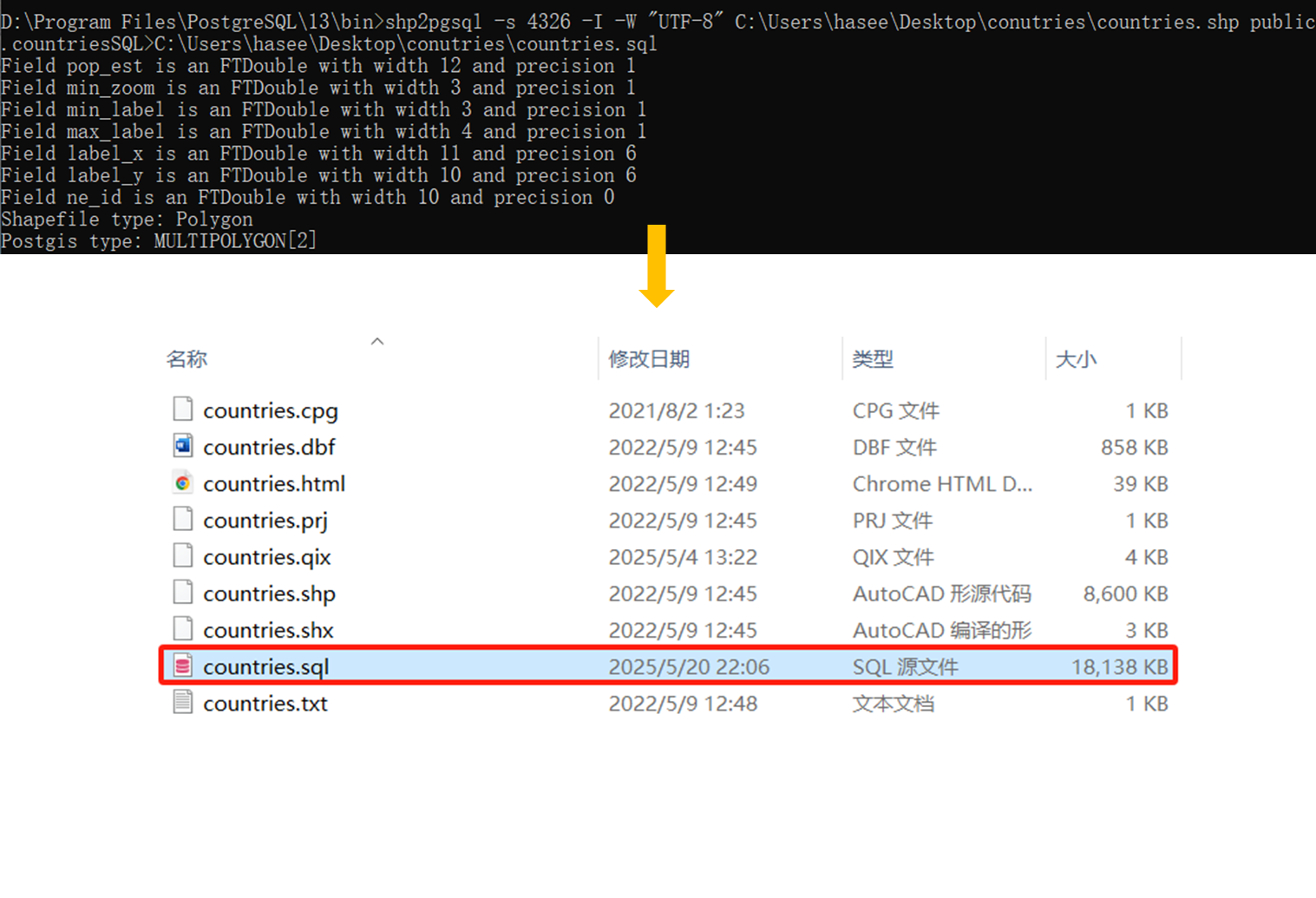Click the countries.qix file icon
Image resolution: width=1316 pixels, height=898 pixels.
[x=182, y=555]
